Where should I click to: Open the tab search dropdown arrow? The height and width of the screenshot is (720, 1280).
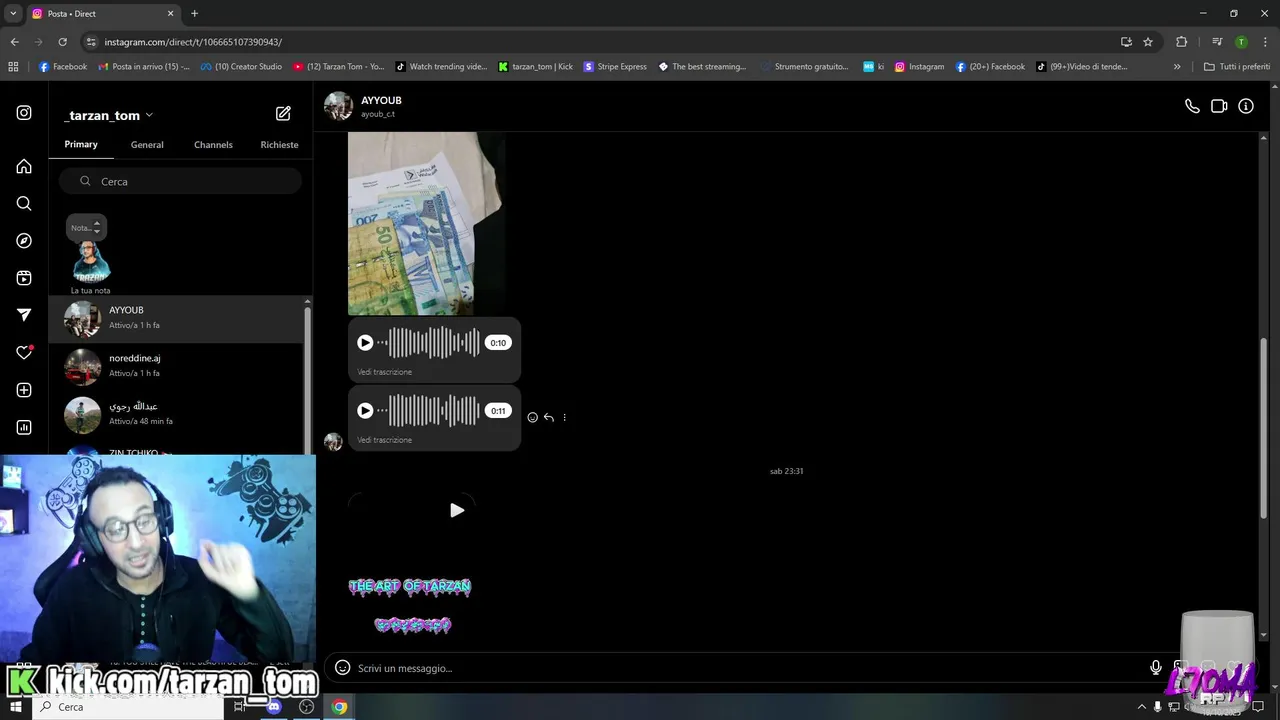pos(13,13)
